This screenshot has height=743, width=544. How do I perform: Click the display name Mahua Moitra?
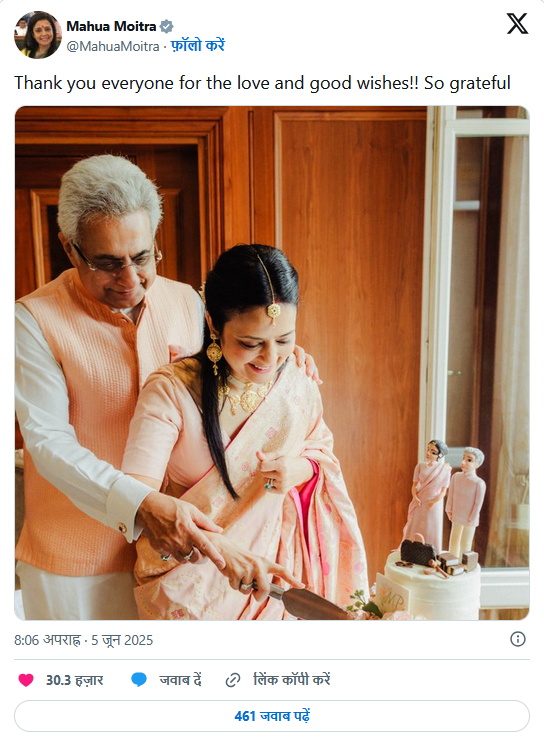point(111,27)
